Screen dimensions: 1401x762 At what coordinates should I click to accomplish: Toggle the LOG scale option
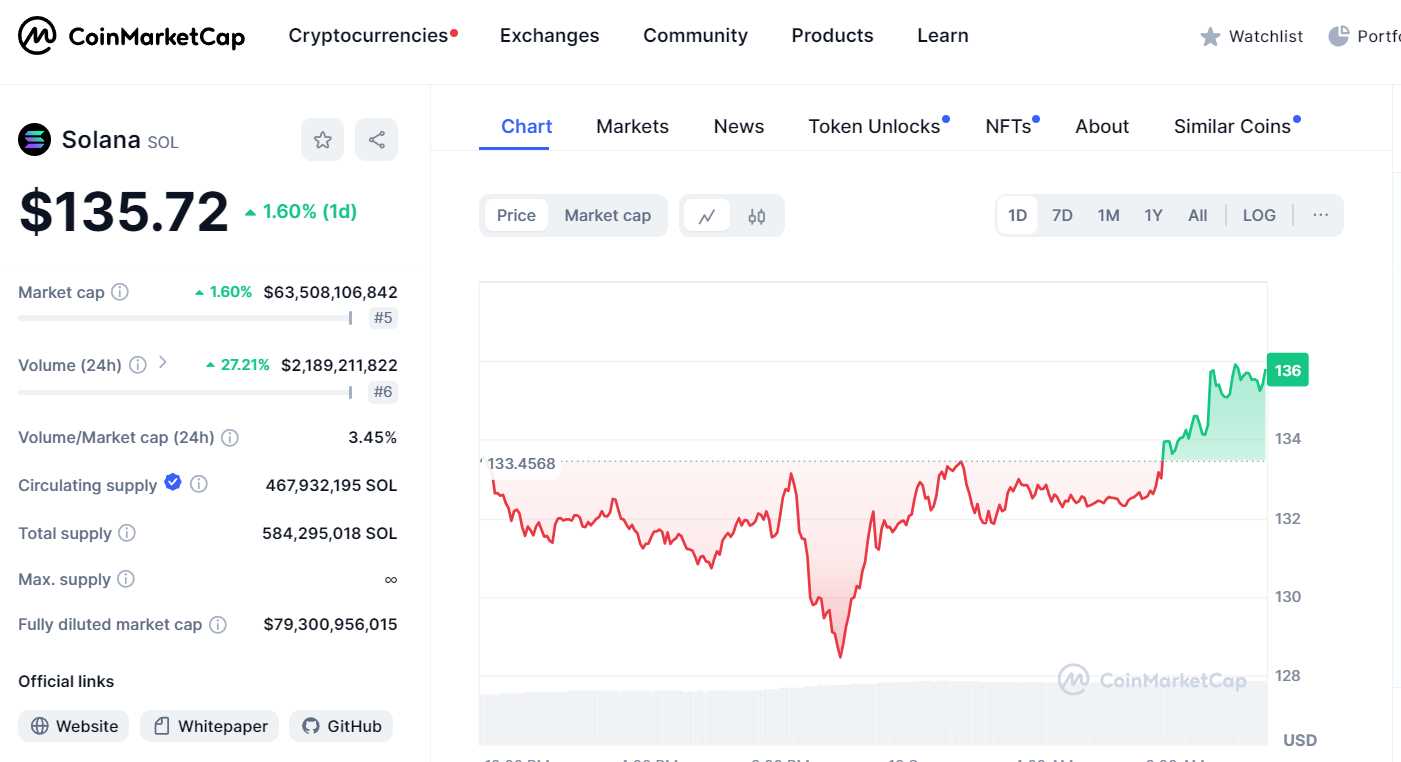(1259, 215)
